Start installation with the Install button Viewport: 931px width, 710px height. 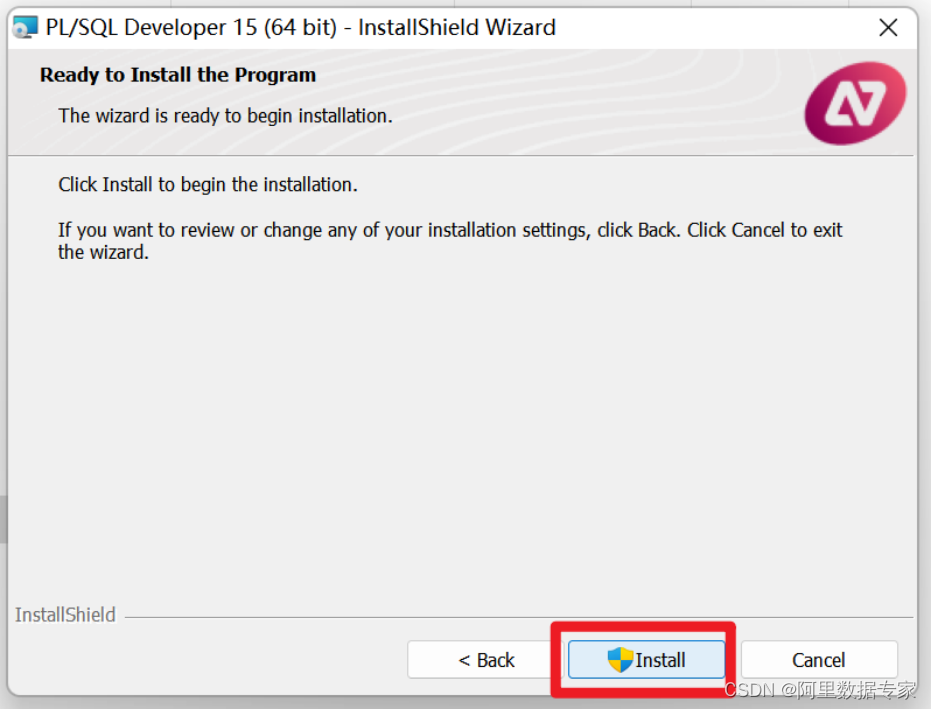coord(647,660)
